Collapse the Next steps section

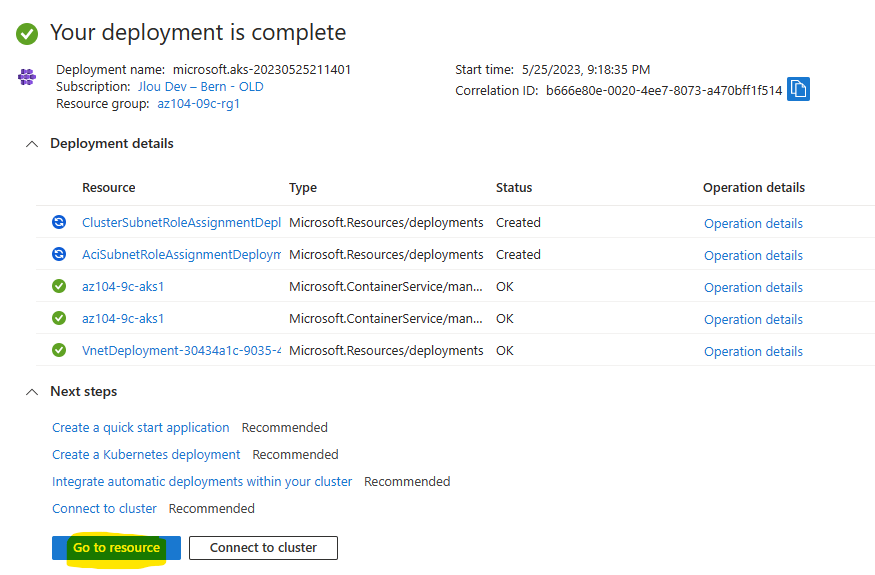[32, 392]
